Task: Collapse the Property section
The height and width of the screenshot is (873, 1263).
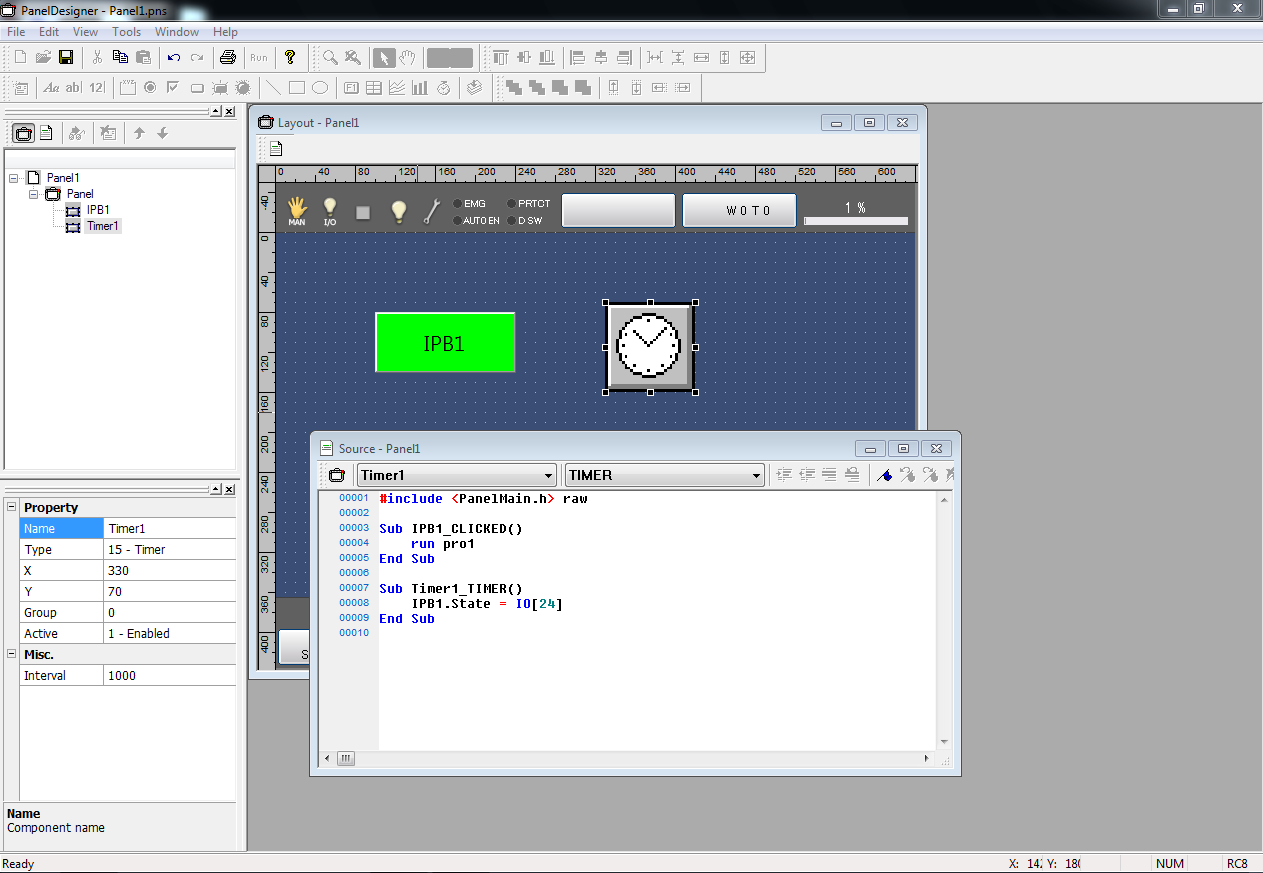Action: tap(11, 507)
